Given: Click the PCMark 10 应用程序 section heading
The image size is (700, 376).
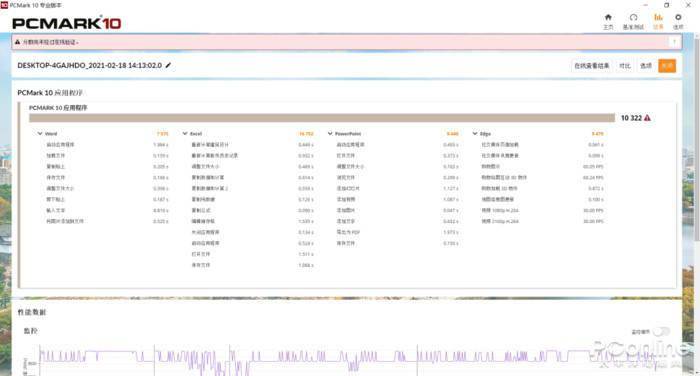Looking at the screenshot, I should click(50, 92).
